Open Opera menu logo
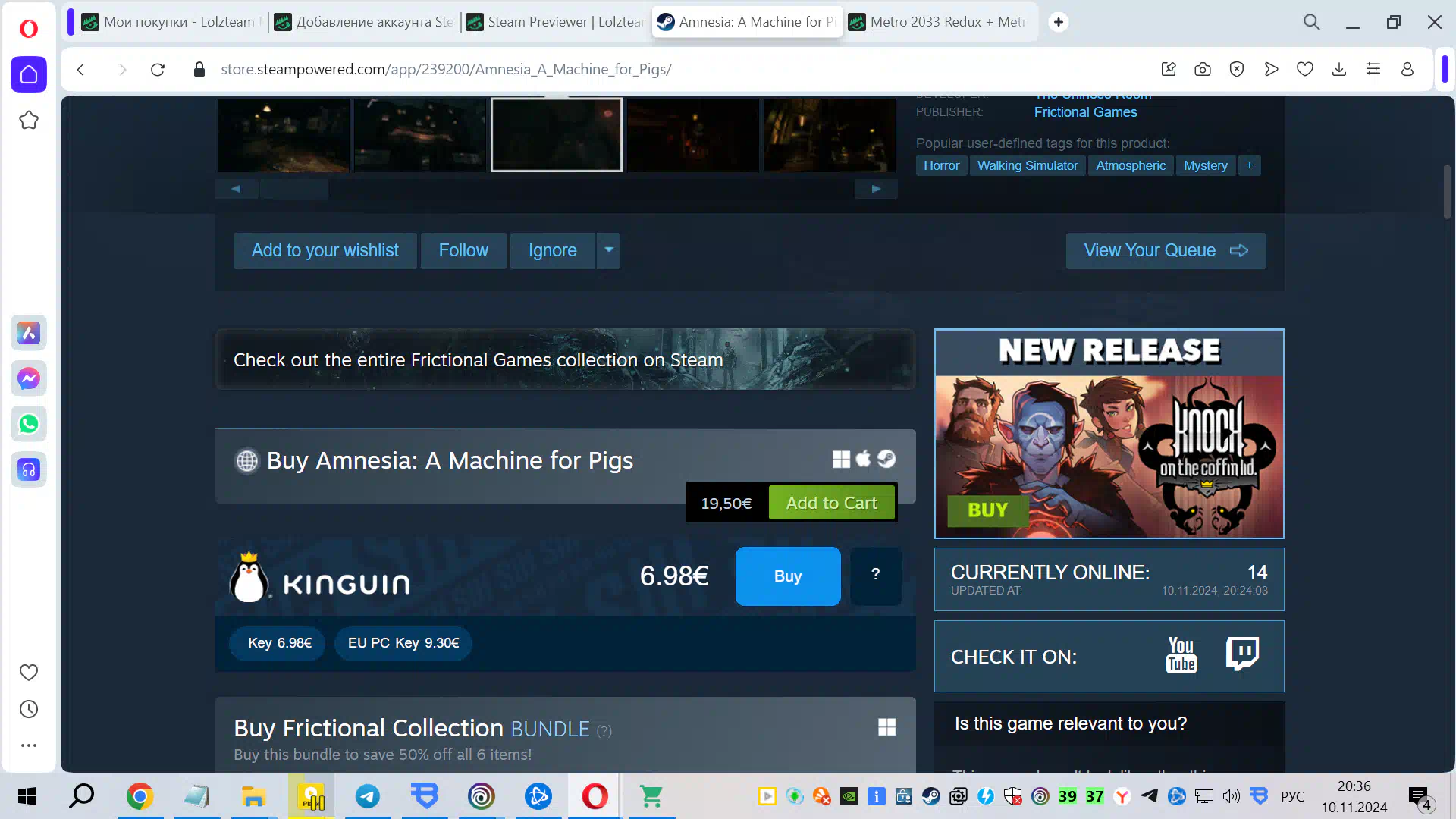Viewport: 1456px width, 819px height. click(29, 29)
